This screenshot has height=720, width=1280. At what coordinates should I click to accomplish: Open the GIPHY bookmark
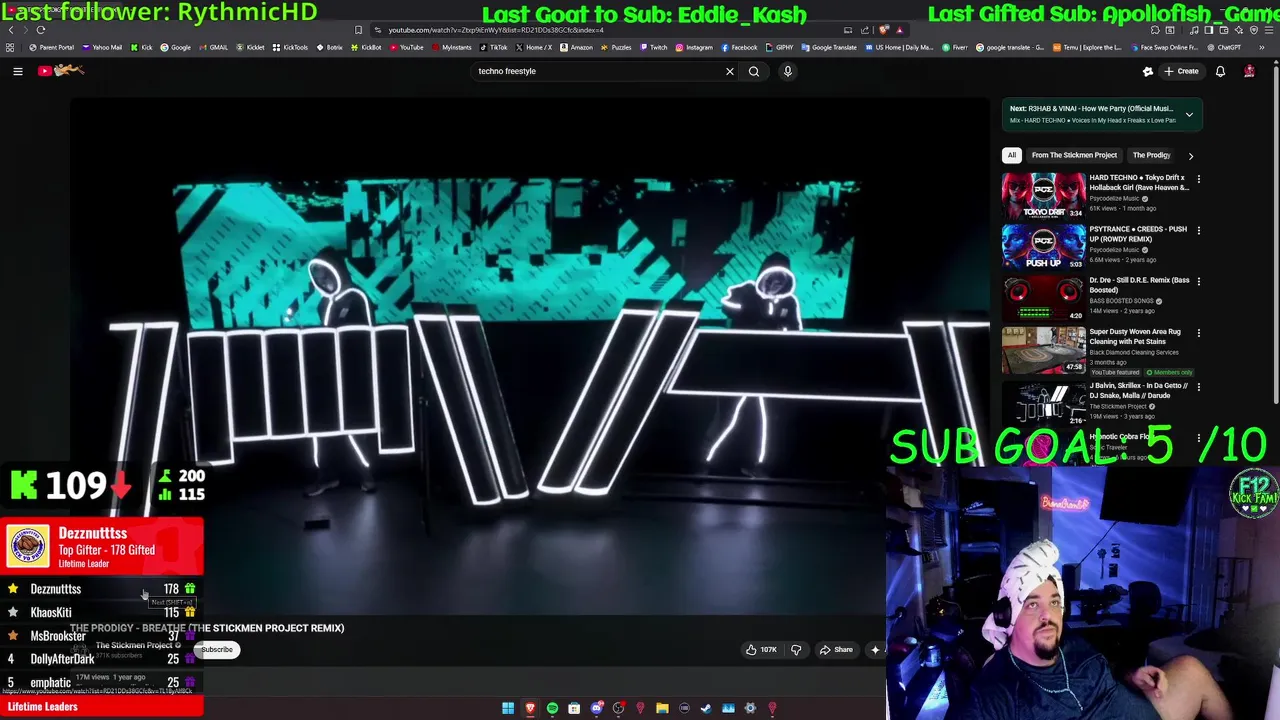(x=779, y=47)
